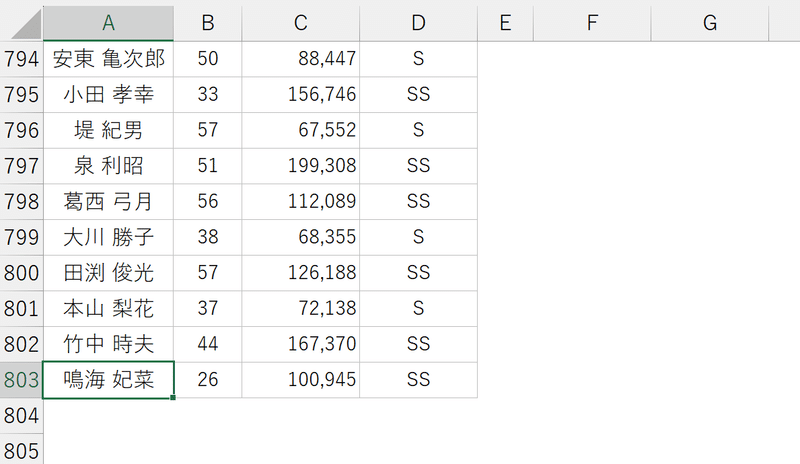The image size is (800, 464).
Task: Click the cell containing 鳴海 妃菜
Action: pyautogui.click(x=108, y=380)
